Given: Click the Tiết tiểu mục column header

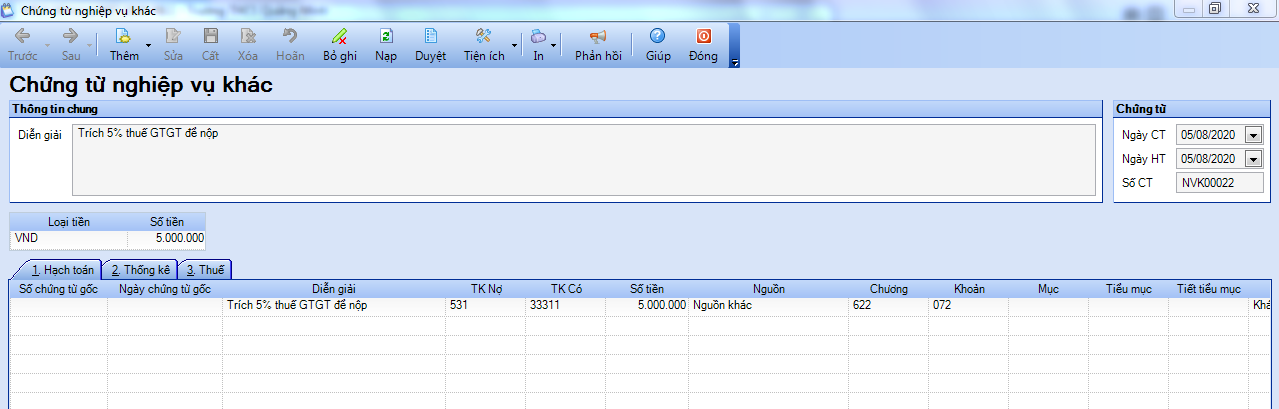Looking at the screenshot, I should 1208,289.
